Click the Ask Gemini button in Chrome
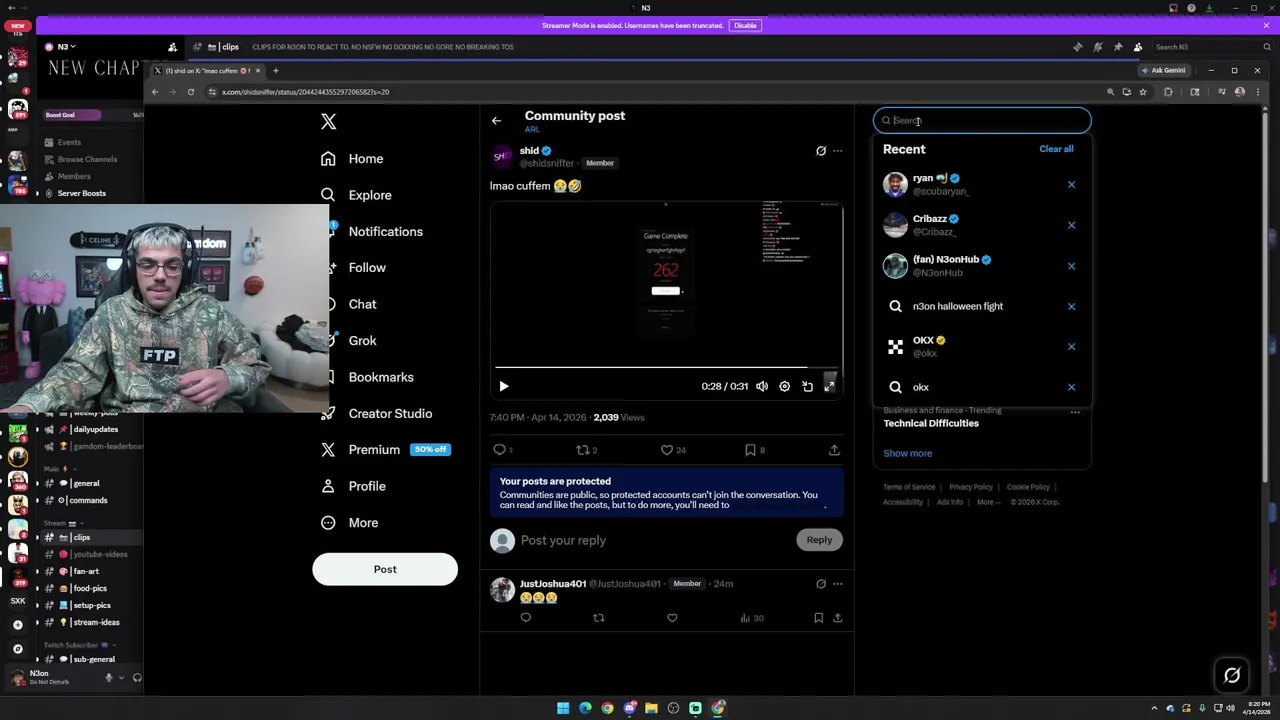The height and width of the screenshot is (720, 1280). pos(1164,71)
